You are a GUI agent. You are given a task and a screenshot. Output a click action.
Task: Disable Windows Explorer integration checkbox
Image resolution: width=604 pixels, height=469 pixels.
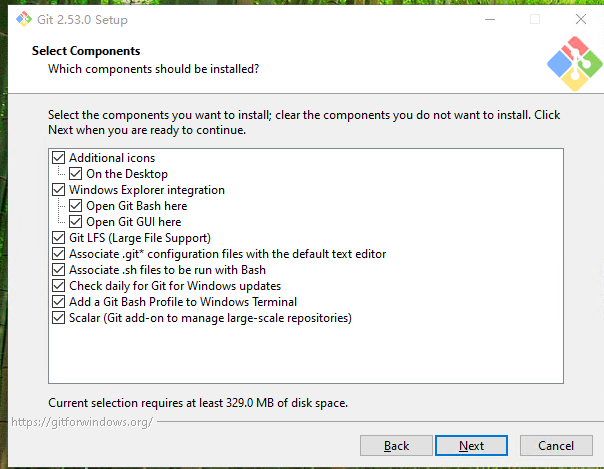(x=59, y=190)
